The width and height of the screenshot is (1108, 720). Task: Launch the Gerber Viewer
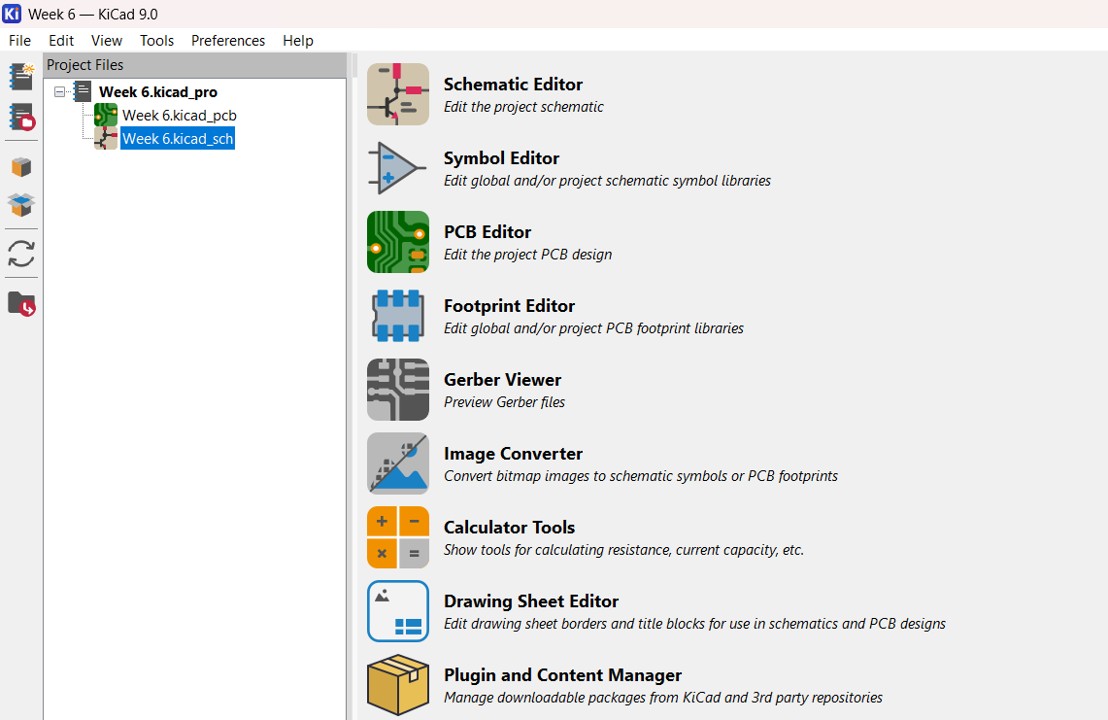point(398,390)
